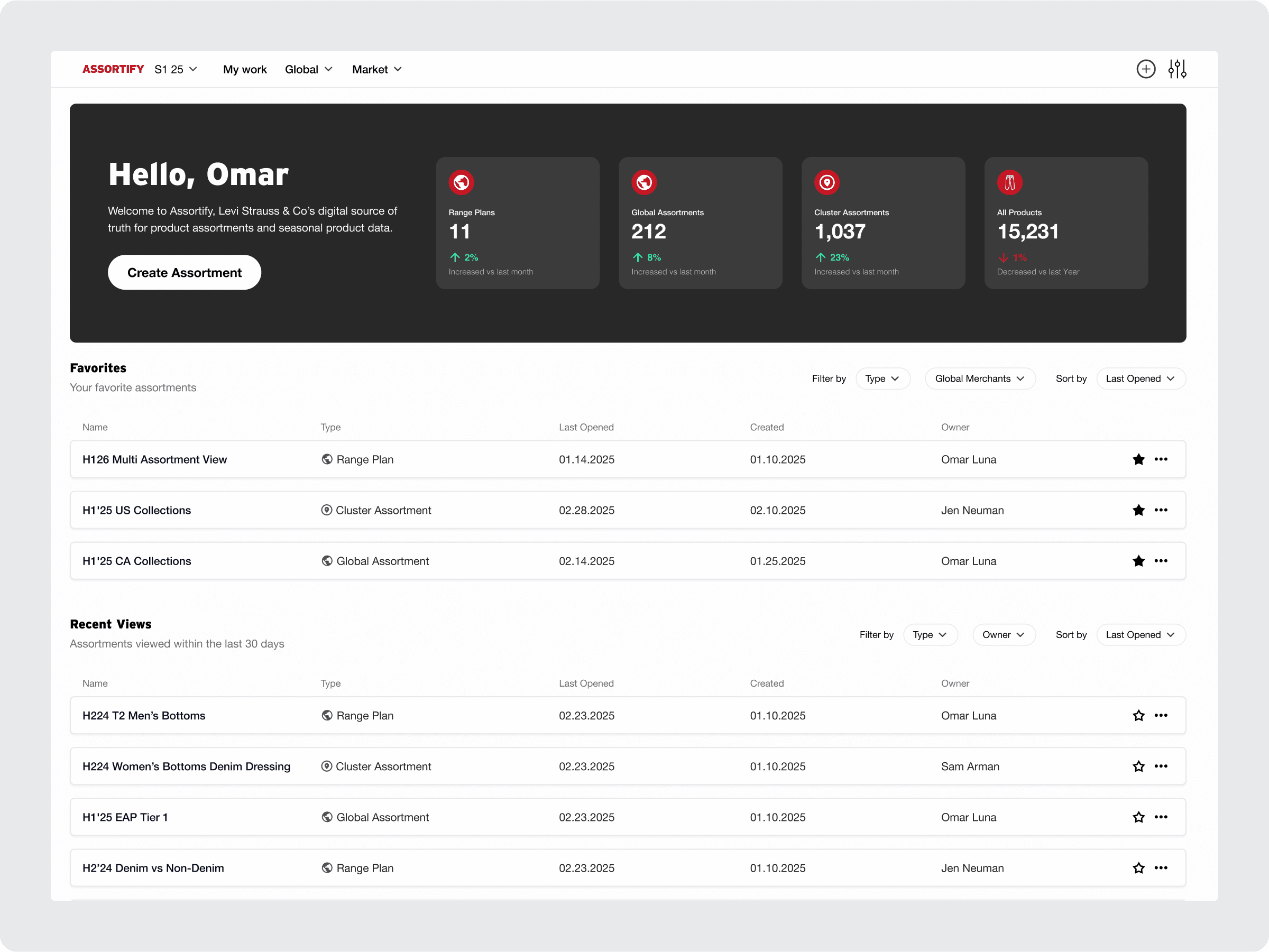Click the Create Assortment button

click(184, 272)
